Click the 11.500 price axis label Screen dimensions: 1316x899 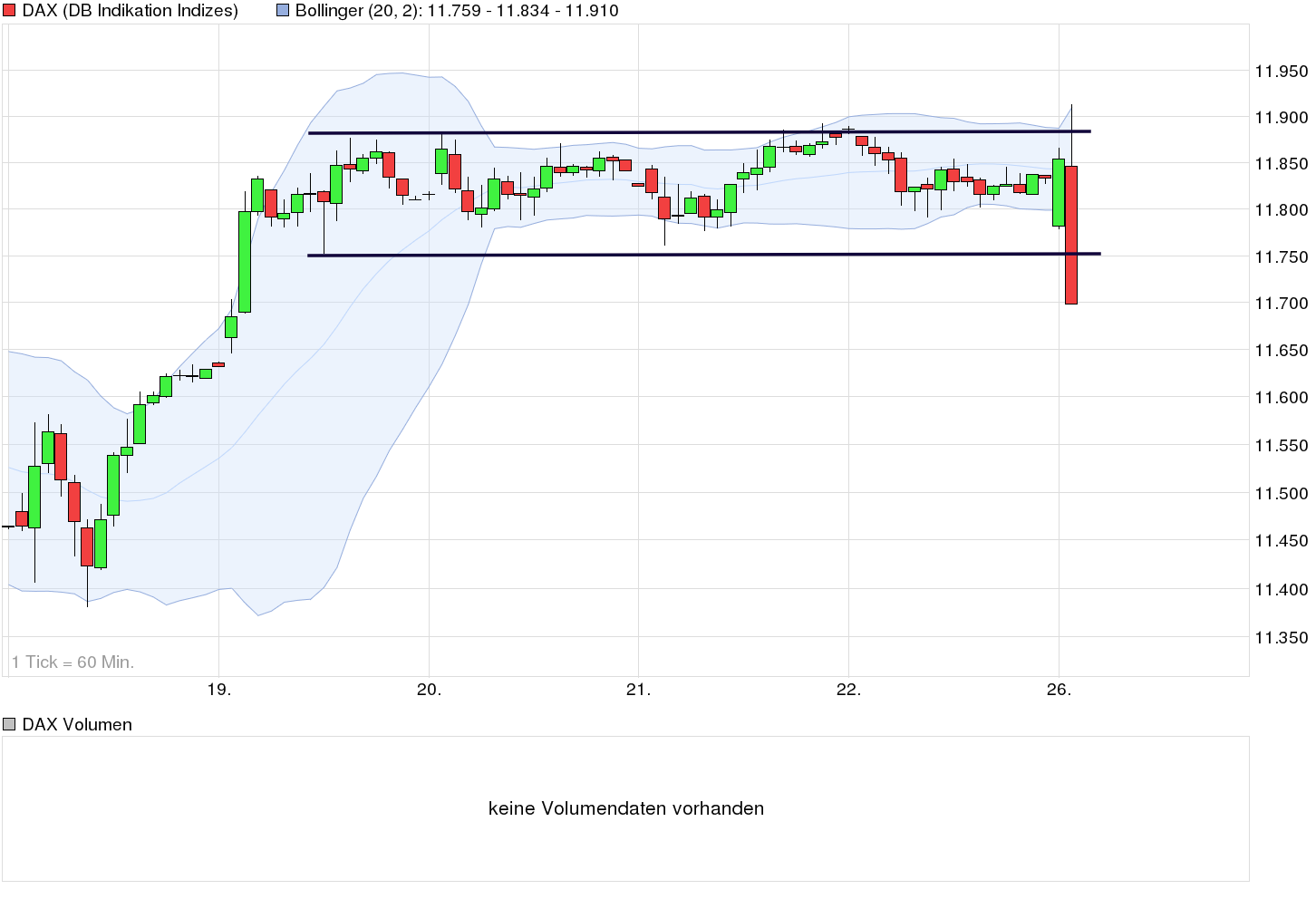click(x=1281, y=494)
